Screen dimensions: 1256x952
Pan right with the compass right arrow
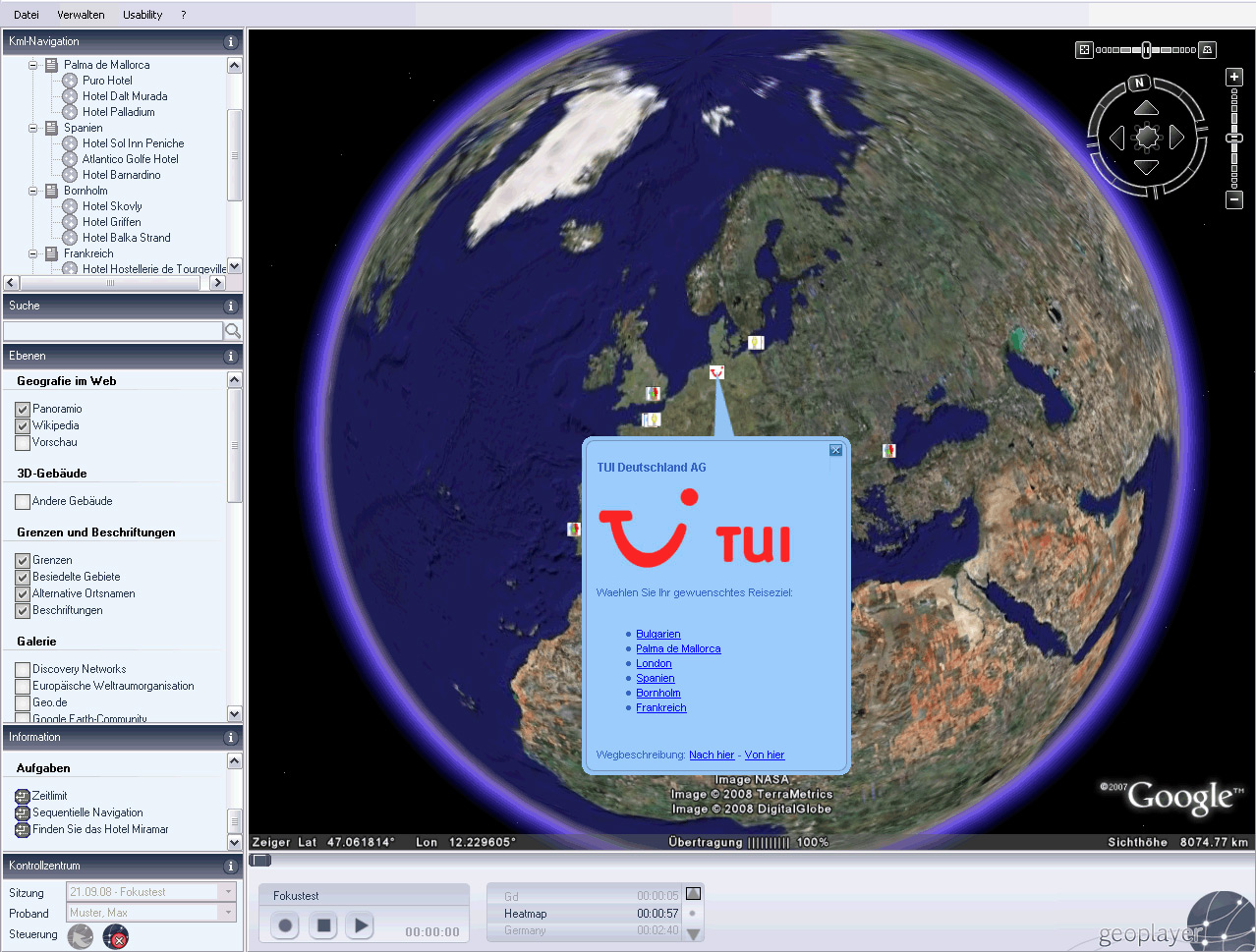click(1176, 138)
